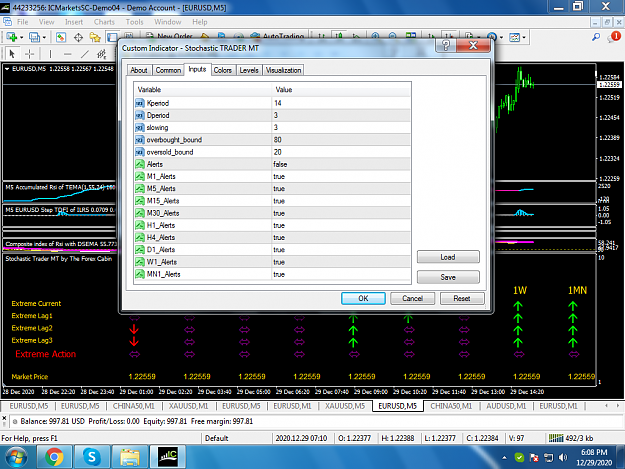Open Skype from the taskbar
Image resolution: width=625 pixels, height=469 pixels.
point(91,457)
